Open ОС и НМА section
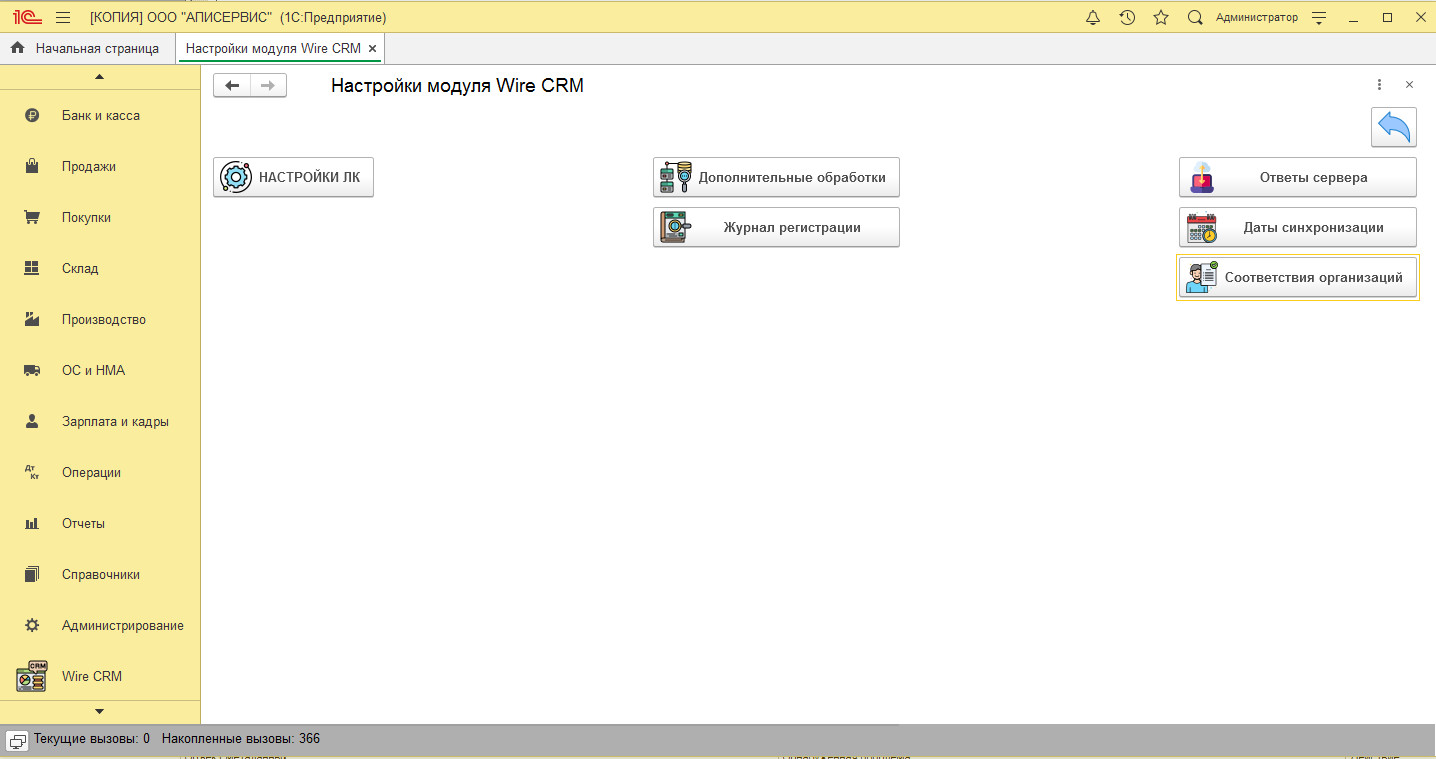The width and height of the screenshot is (1436, 759). coord(100,371)
